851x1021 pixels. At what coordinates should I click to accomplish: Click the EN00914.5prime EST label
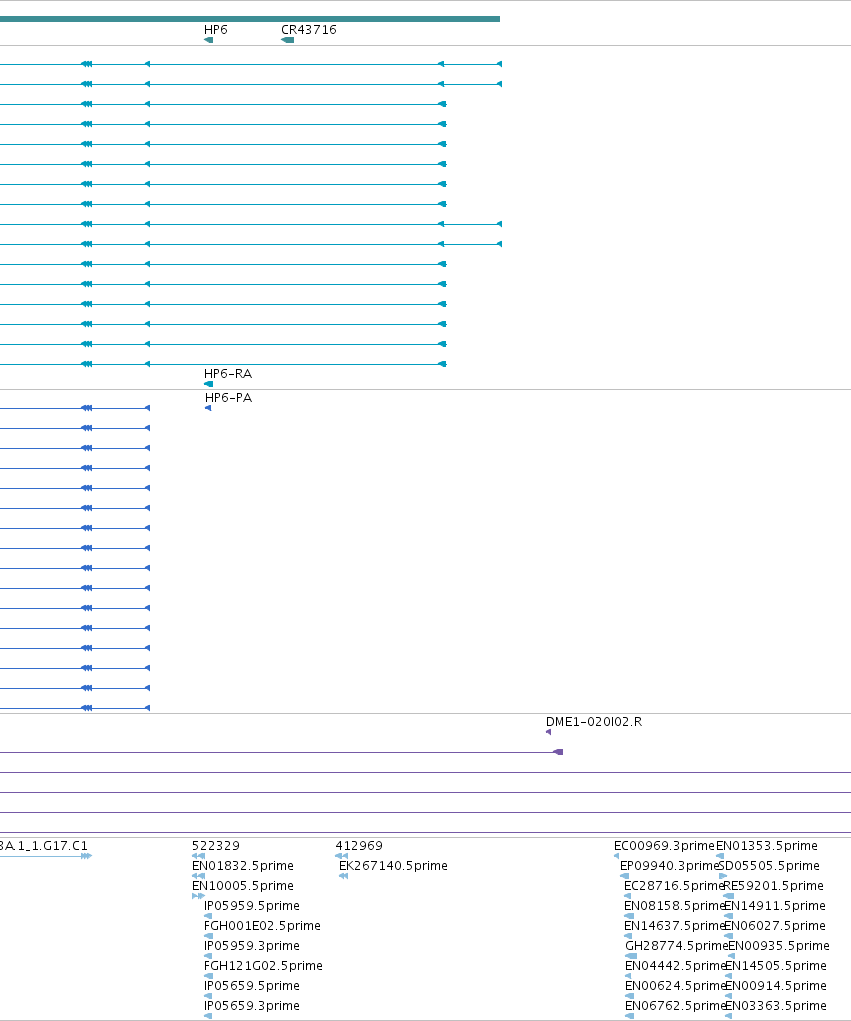tap(775, 986)
